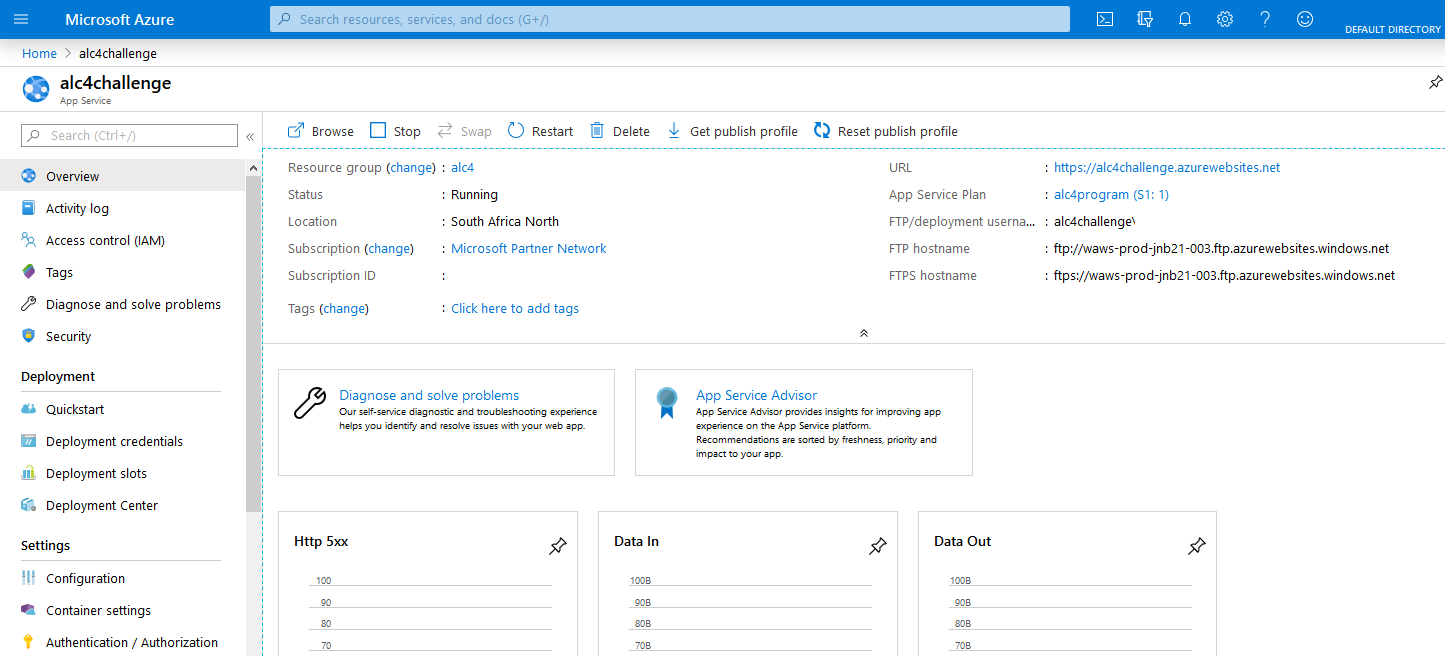Click the alc4challenge App Service icon
The image size is (1445, 656).
tap(36, 89)
